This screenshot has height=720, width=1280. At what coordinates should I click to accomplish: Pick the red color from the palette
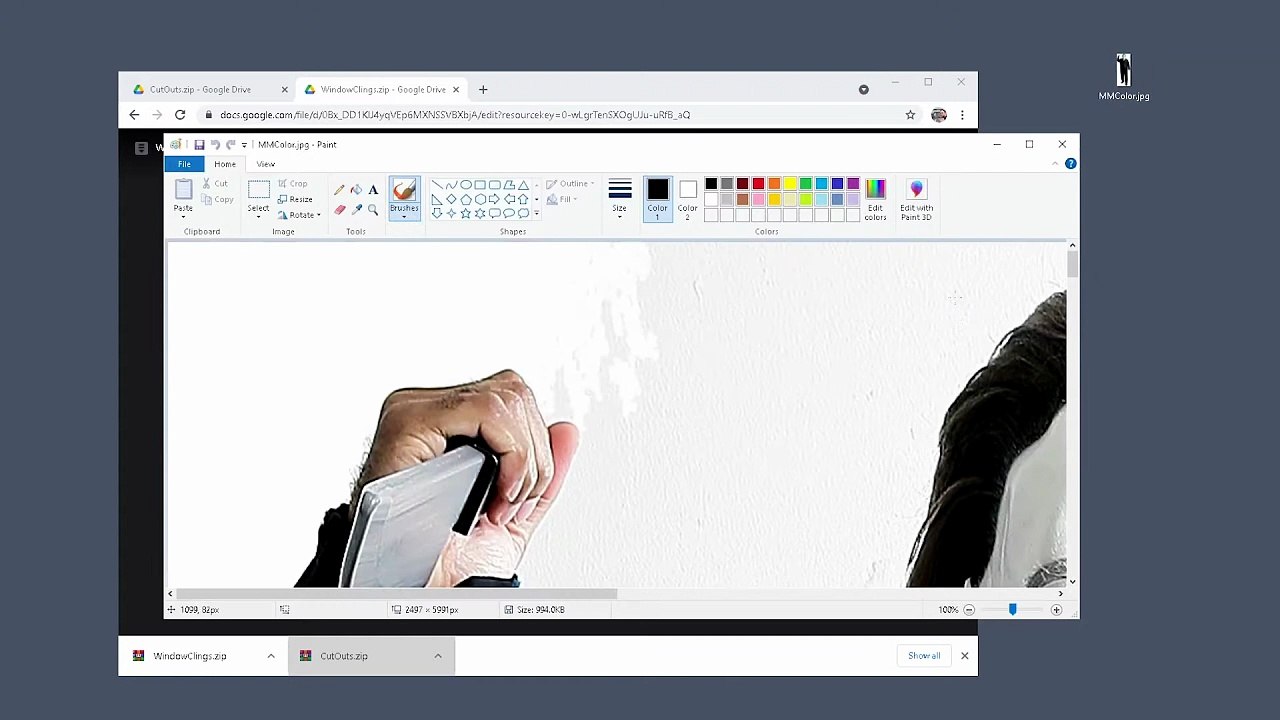tap(758, 184)
